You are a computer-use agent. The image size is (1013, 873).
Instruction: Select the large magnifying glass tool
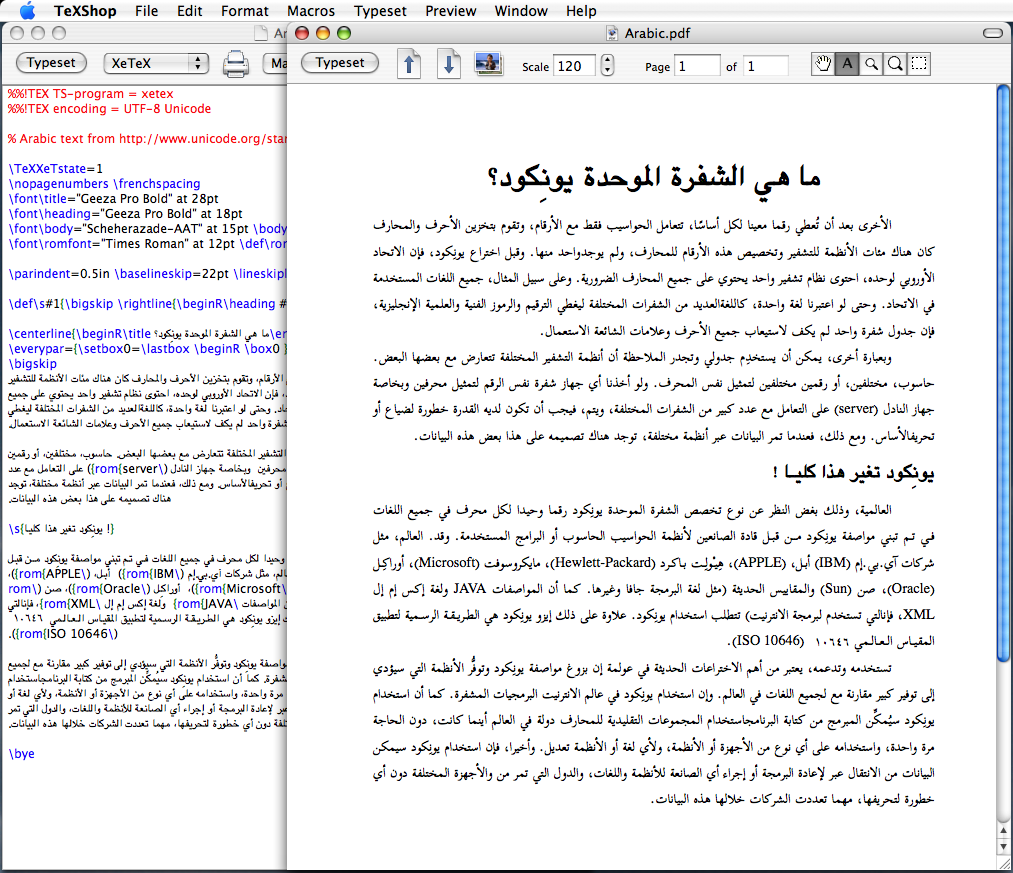[x=895, y=63]
